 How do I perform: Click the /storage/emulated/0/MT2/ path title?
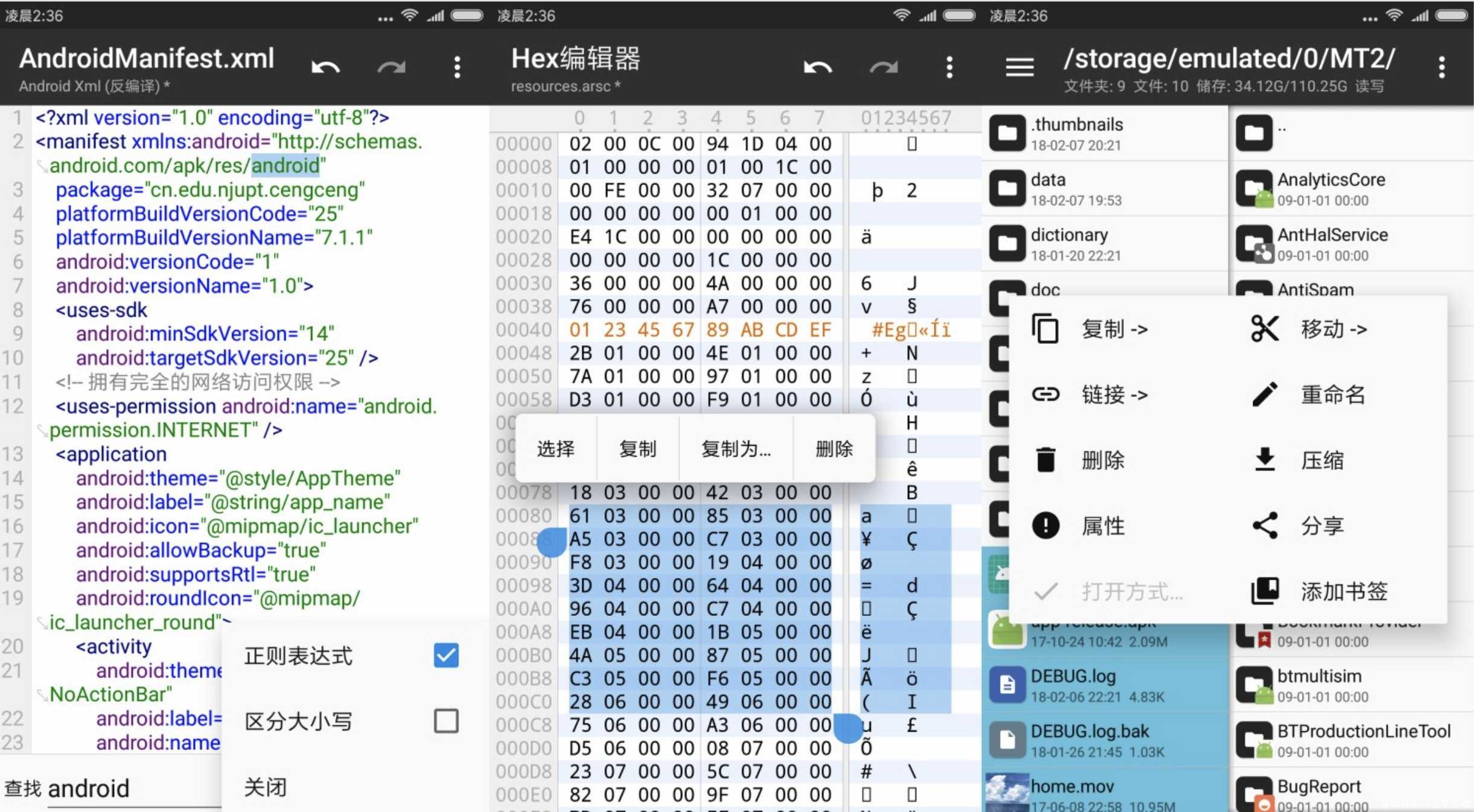[x=1229, y=59]
